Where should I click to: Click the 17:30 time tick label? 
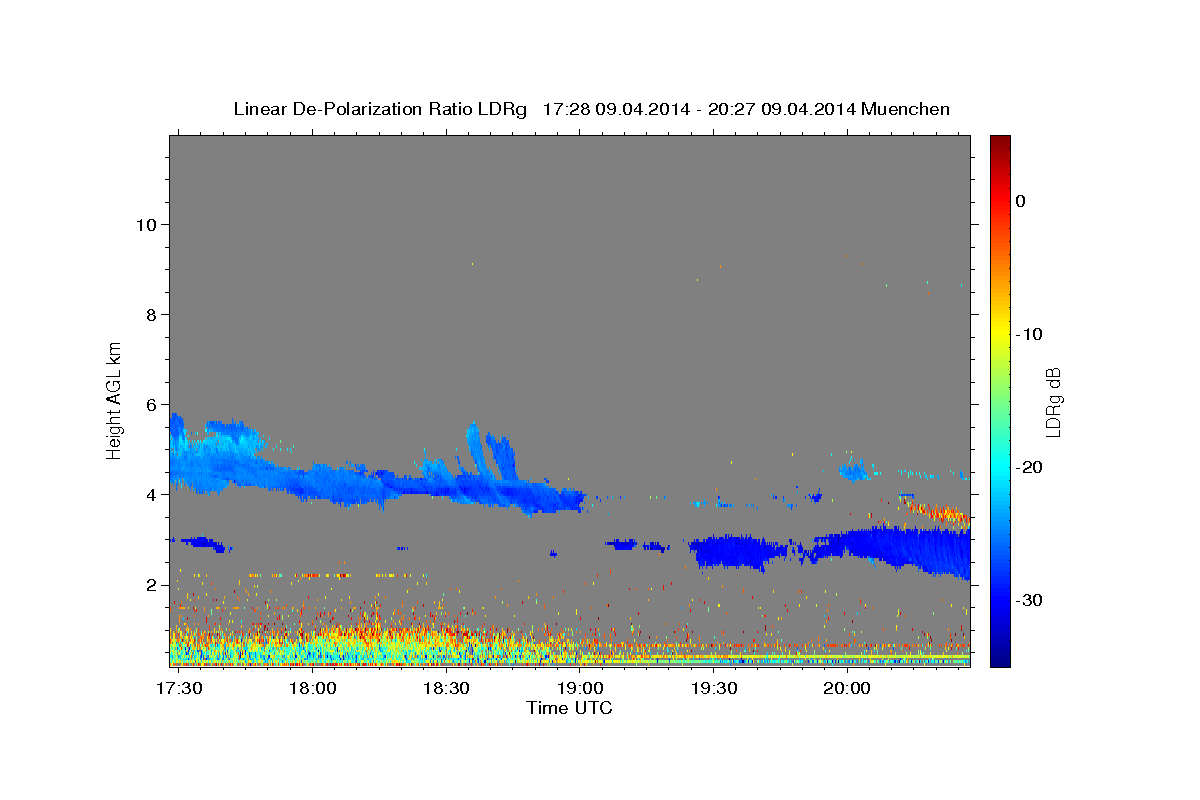tap(179, 689)
